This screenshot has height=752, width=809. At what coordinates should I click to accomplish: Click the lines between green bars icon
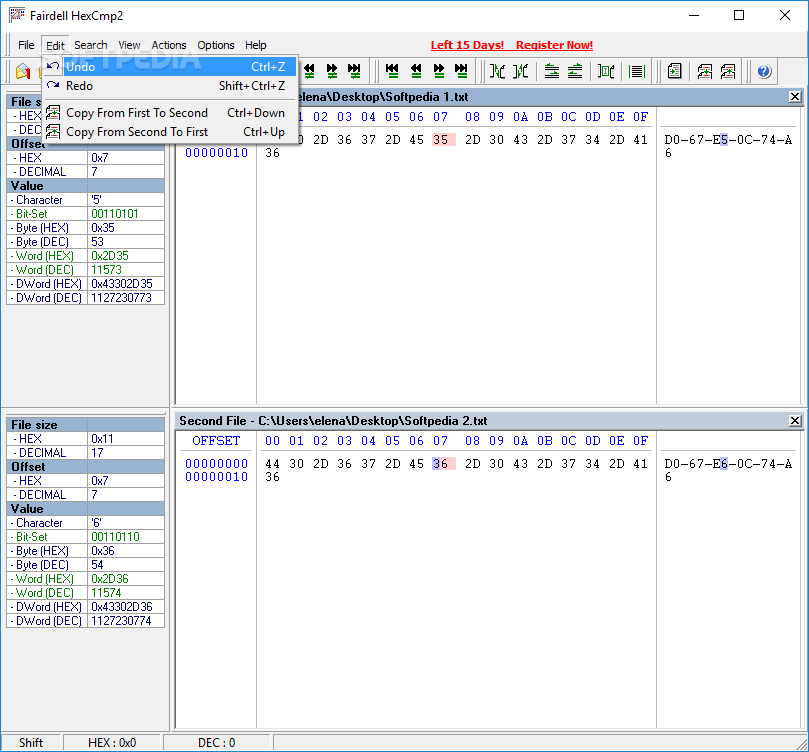637,71
